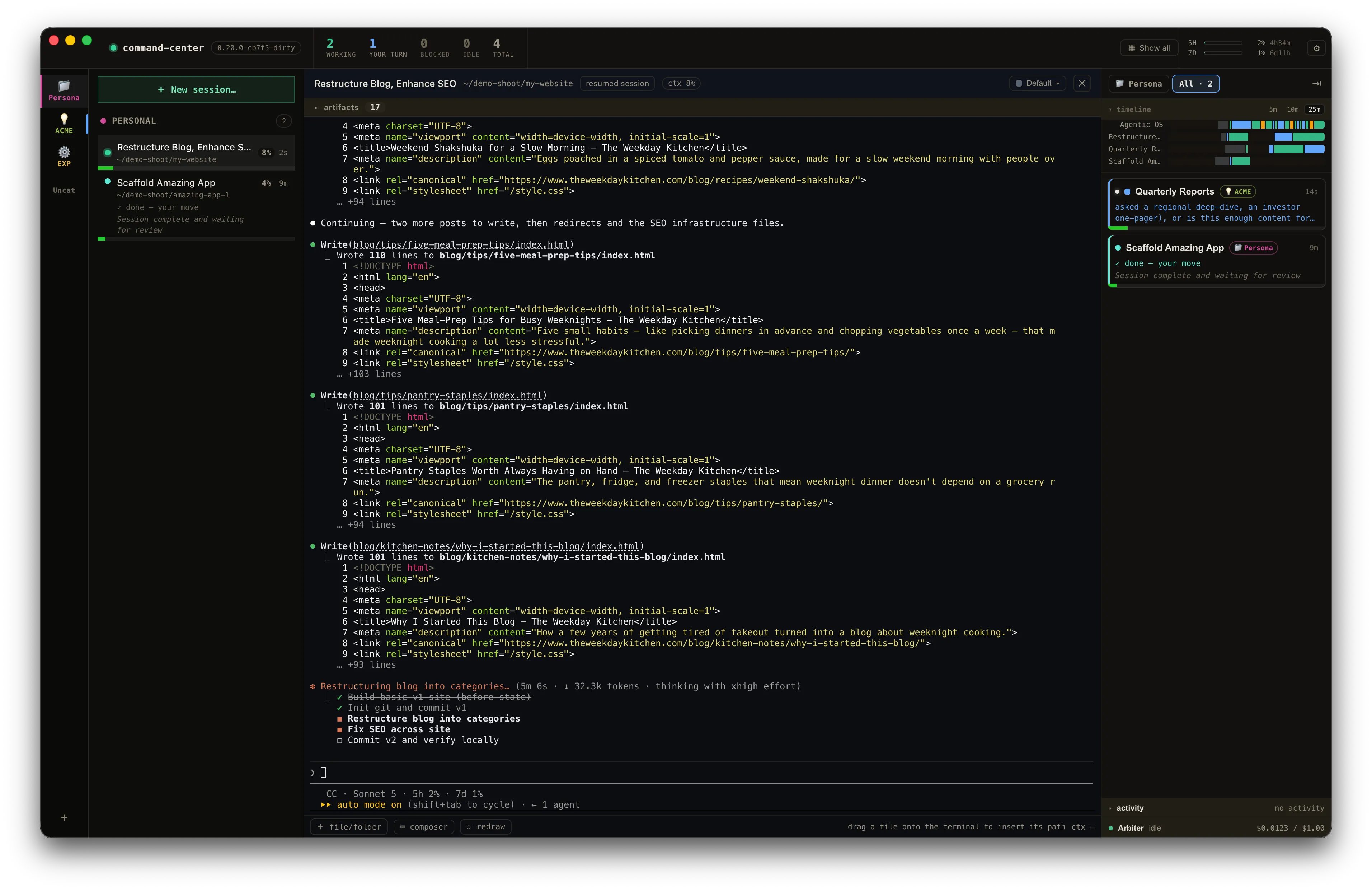Click the PERSONAL session count badge

[284, 121]
